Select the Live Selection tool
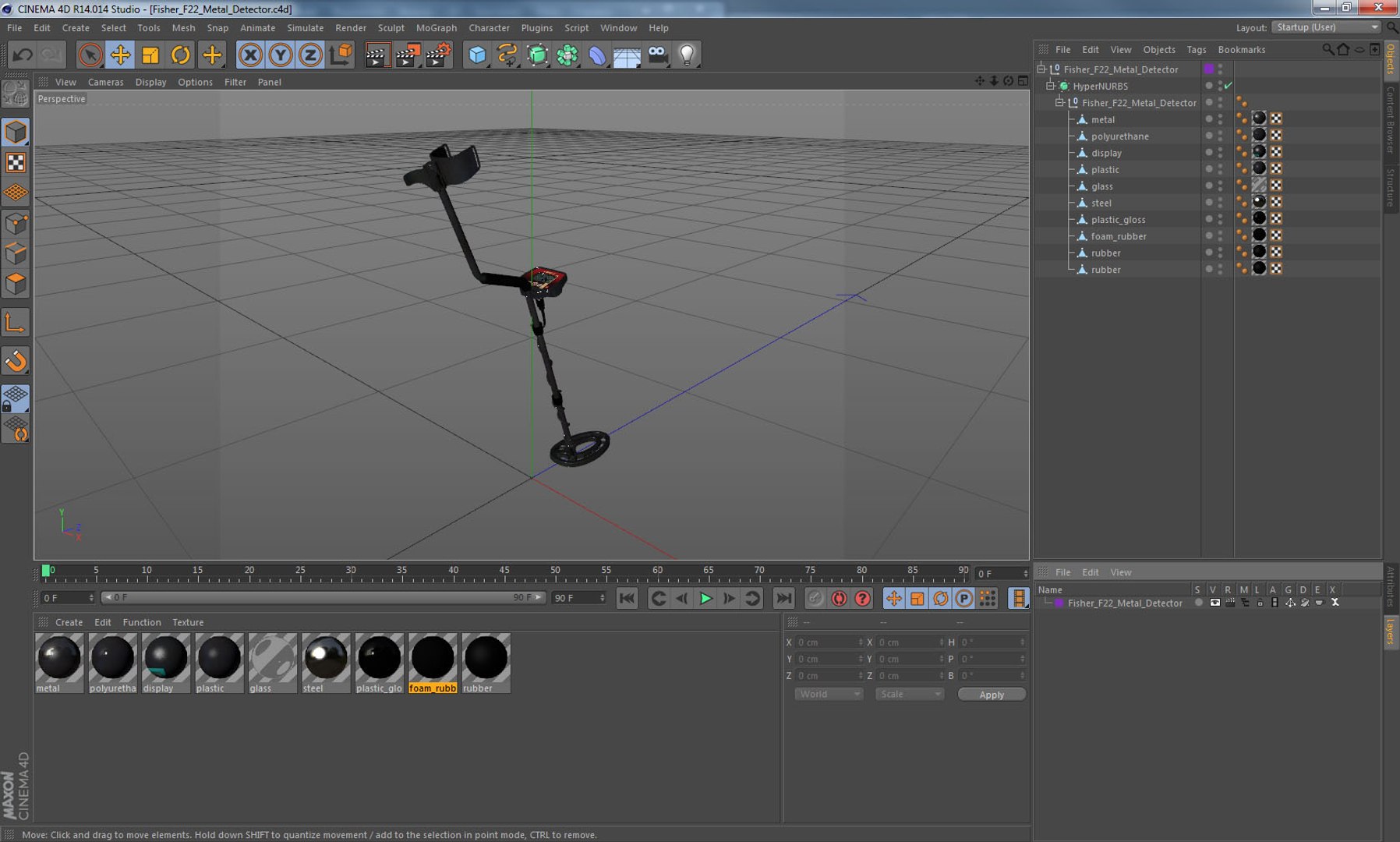1400x842 pixels. tap(90, 55)
